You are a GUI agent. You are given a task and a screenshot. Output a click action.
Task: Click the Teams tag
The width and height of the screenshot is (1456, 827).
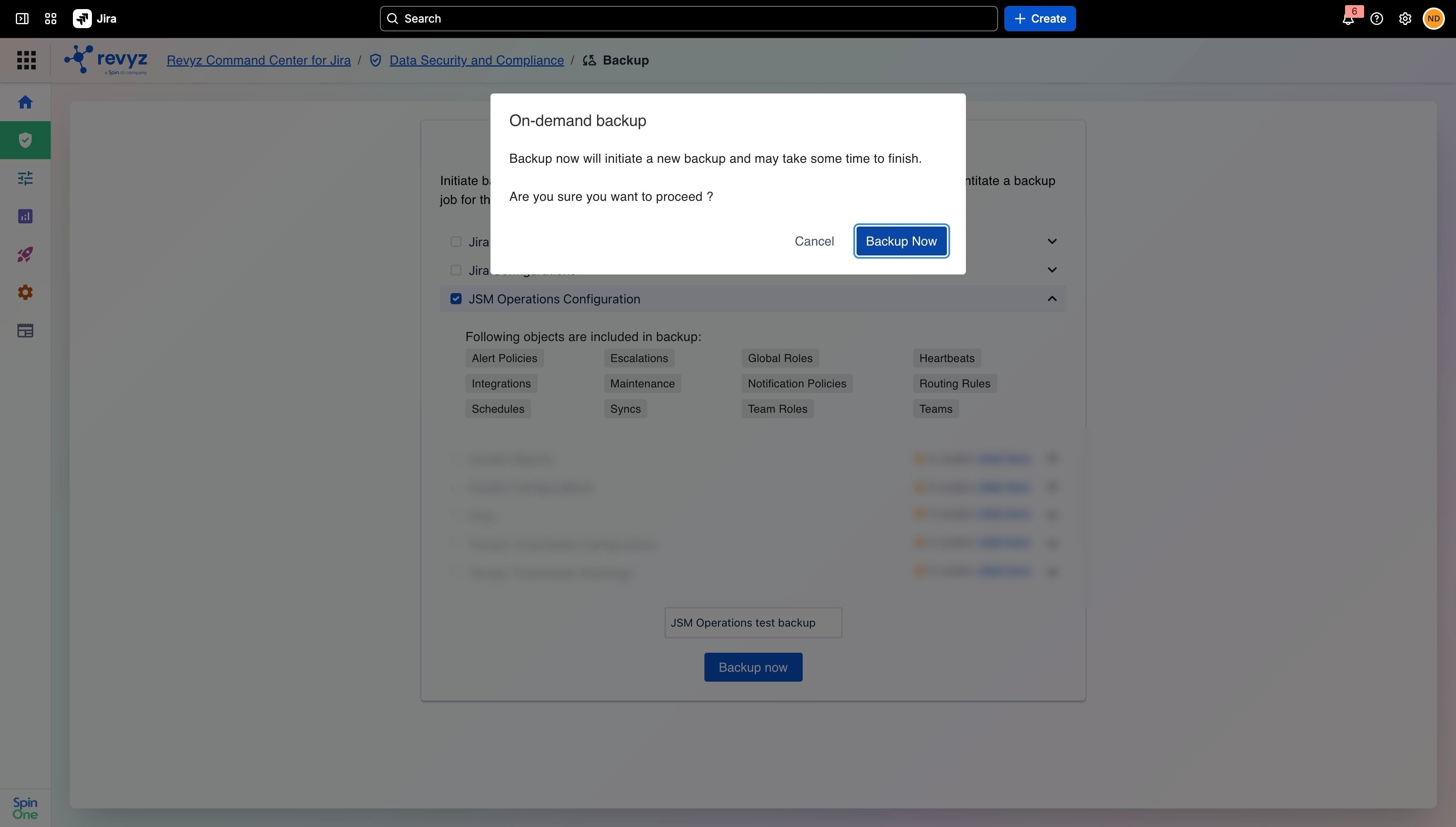pos(936,409)
